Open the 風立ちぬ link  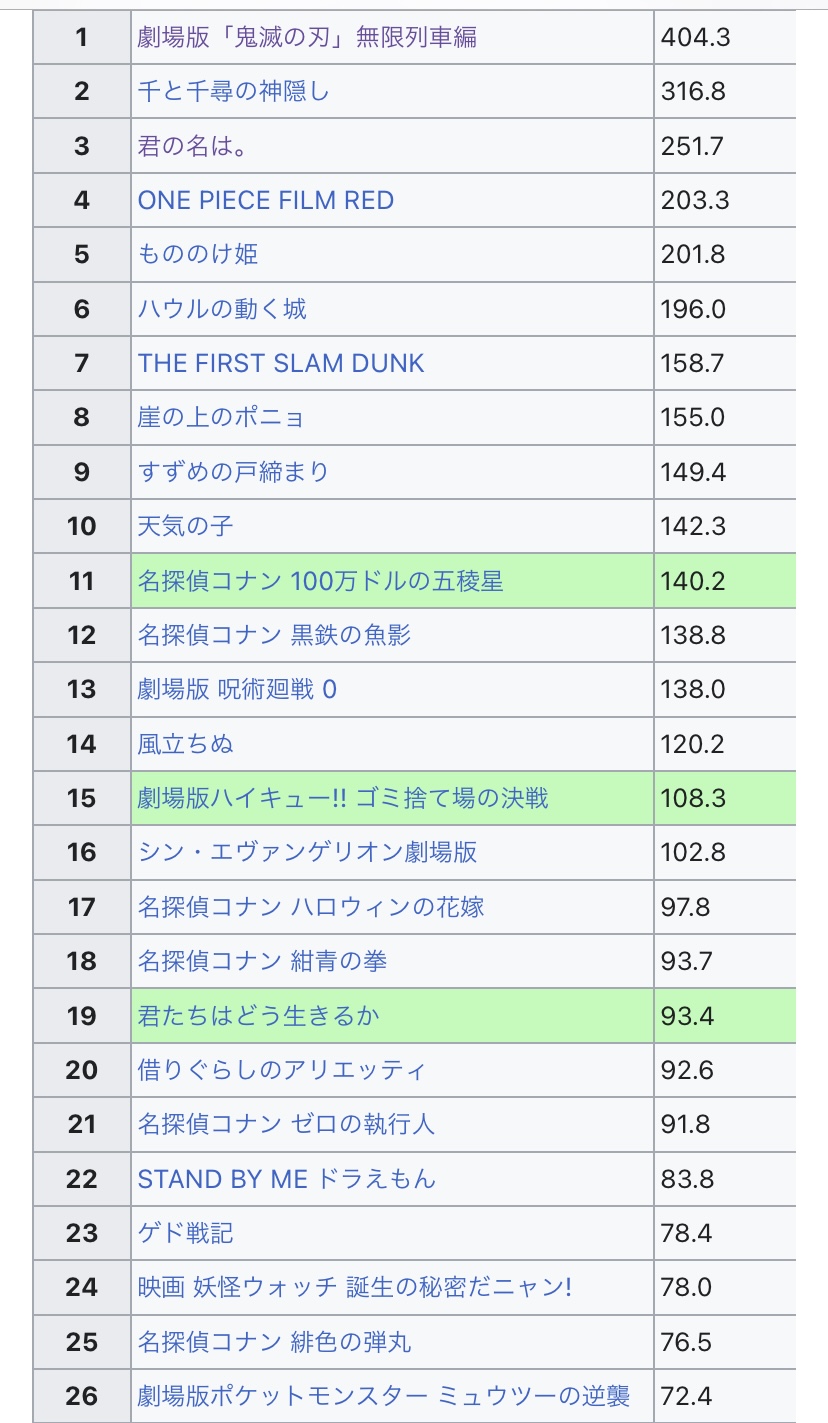point(186,744)
